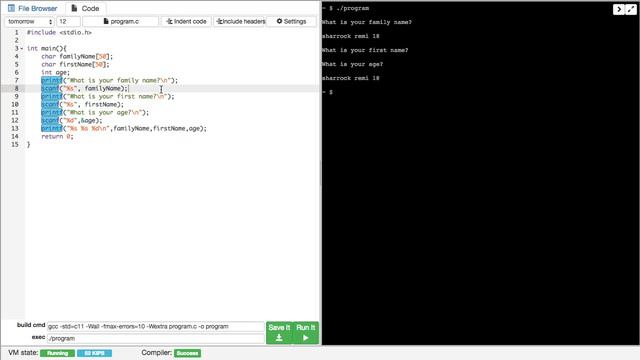The image size is (640, 360).
Task: Click 'What is your age?' in terminal
Action: pos(352,64)
